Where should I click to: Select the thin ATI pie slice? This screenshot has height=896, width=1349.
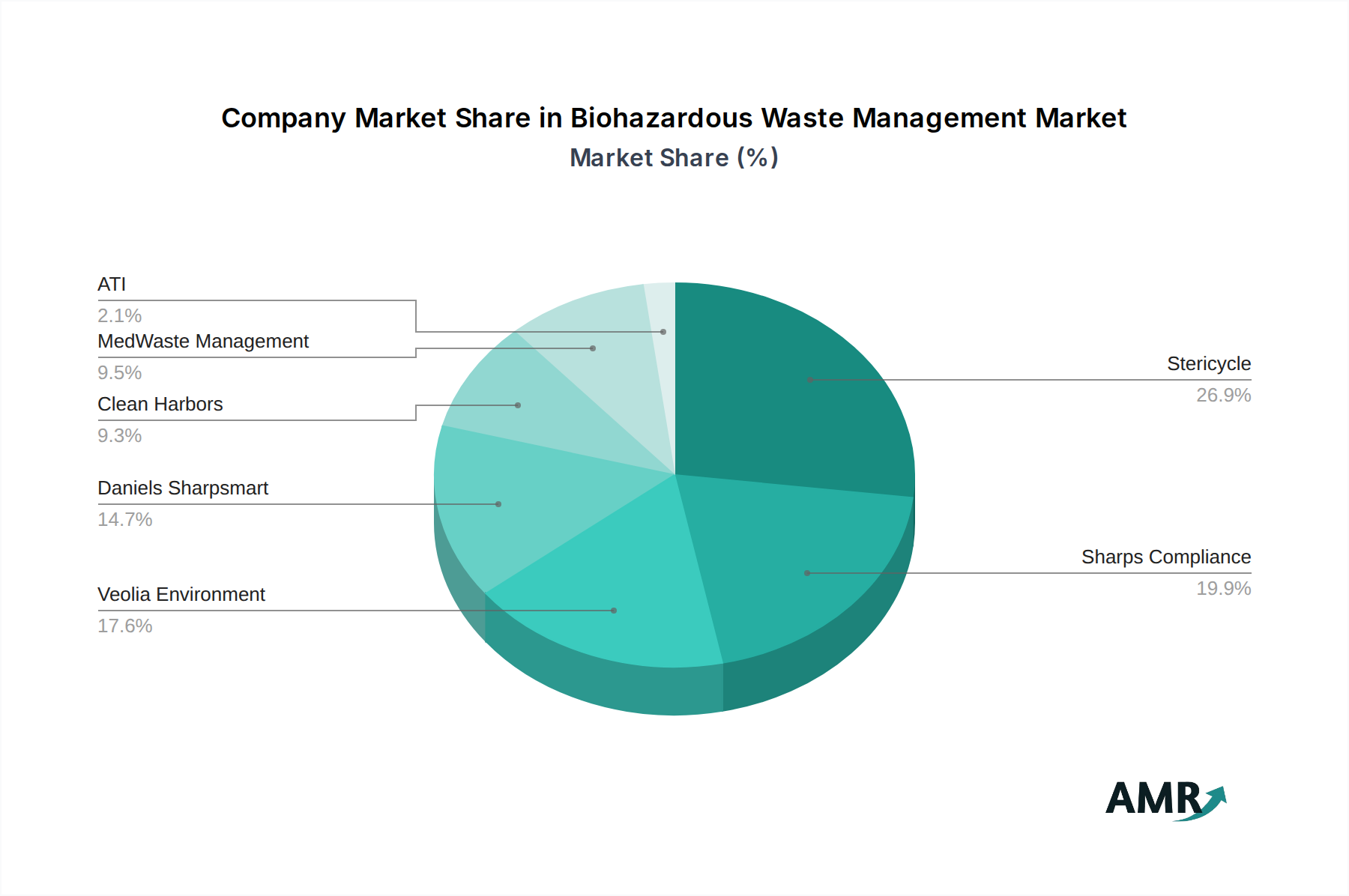(662, 330)
